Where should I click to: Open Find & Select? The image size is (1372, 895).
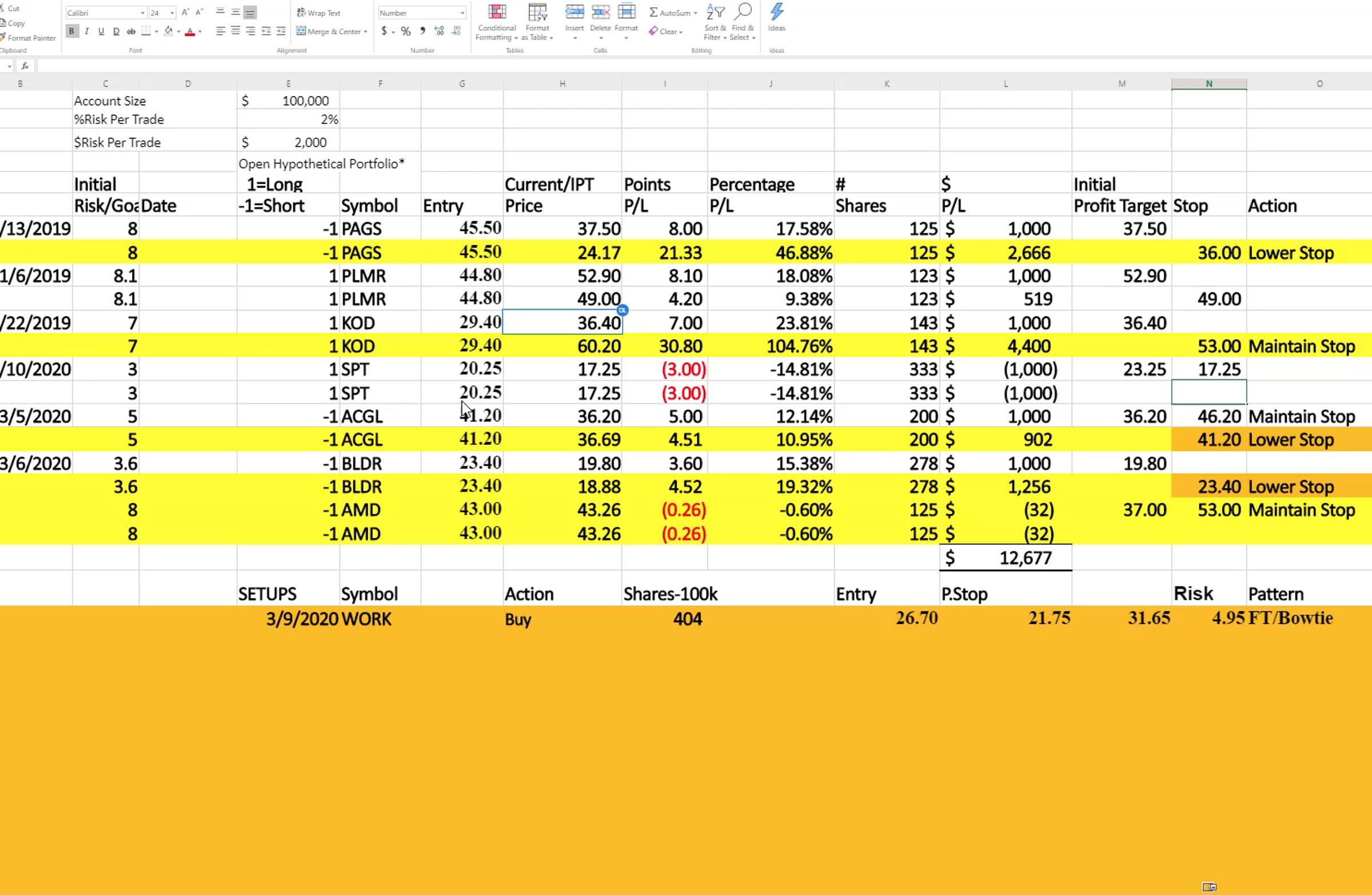click(x=743, y=22)
